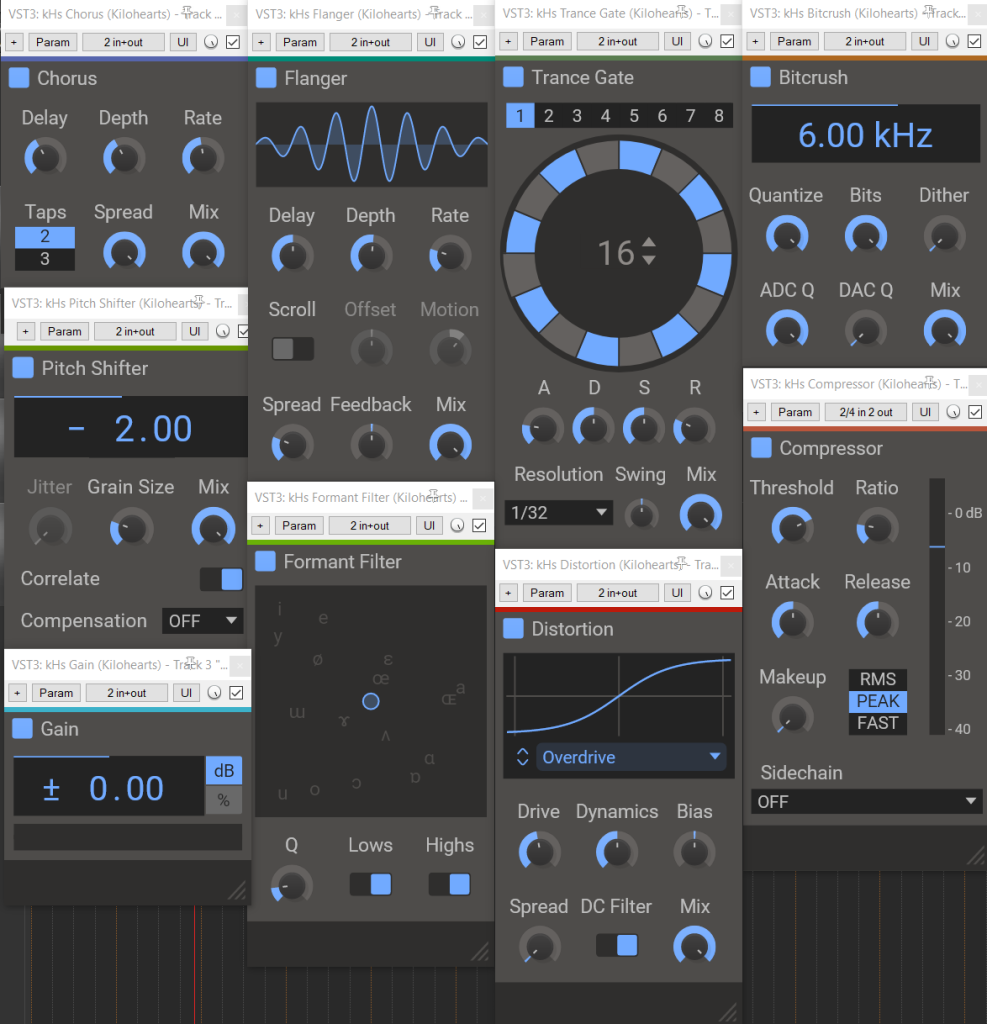Image resolution: width=987 pixels, height=1024 pixels.
Task: Click the Formant Filter vowel position dot
Action: tap(370, 701)
